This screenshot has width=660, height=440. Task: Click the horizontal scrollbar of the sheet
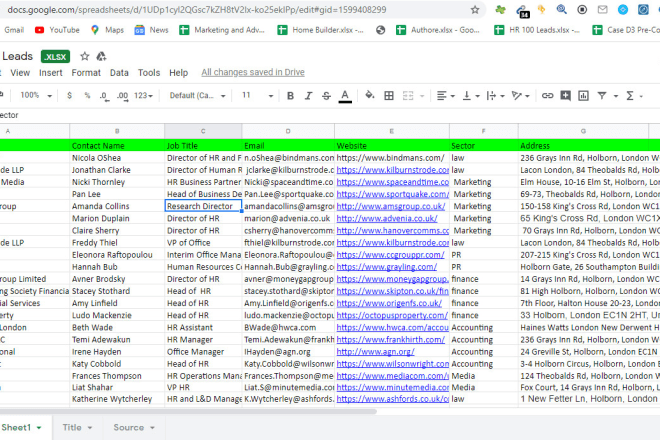(x=187, y=411)
